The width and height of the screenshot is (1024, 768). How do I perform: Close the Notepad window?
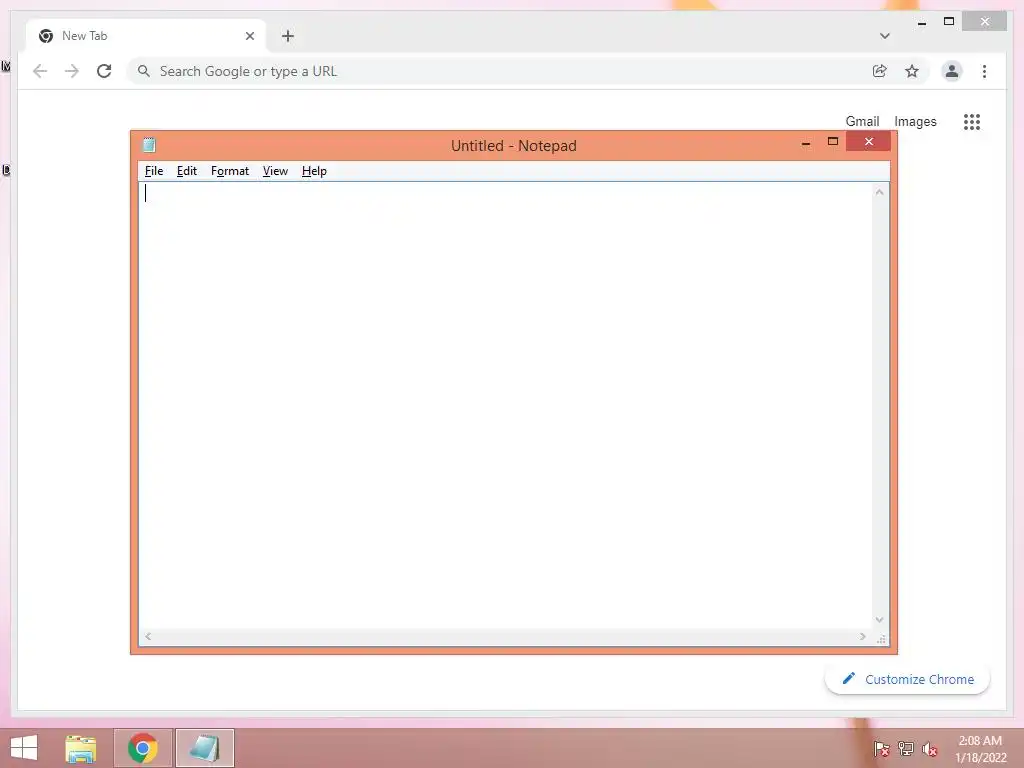pyautogui.click(x=869, y=141)
